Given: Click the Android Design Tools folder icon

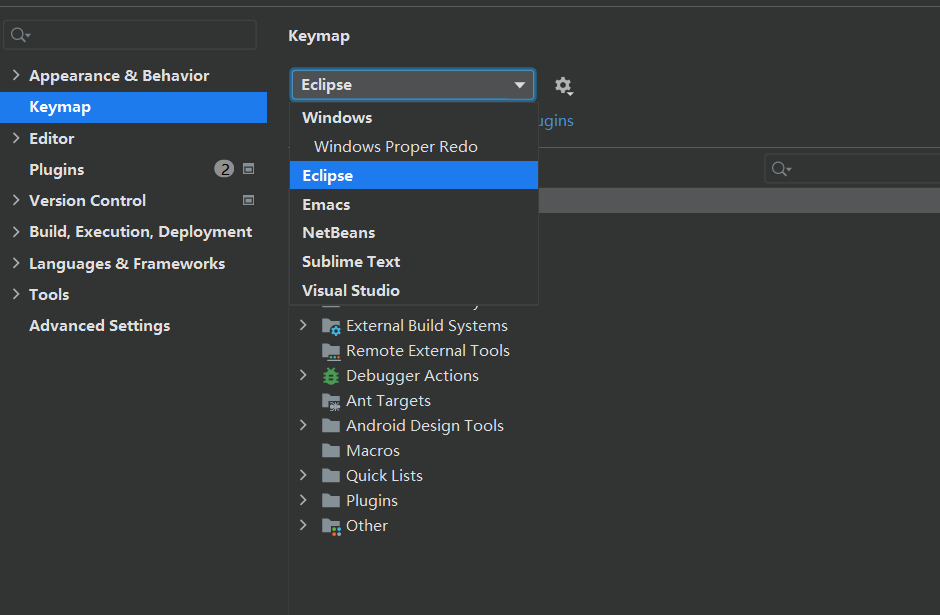Looking at the screenshot, I should pos(331,426).
